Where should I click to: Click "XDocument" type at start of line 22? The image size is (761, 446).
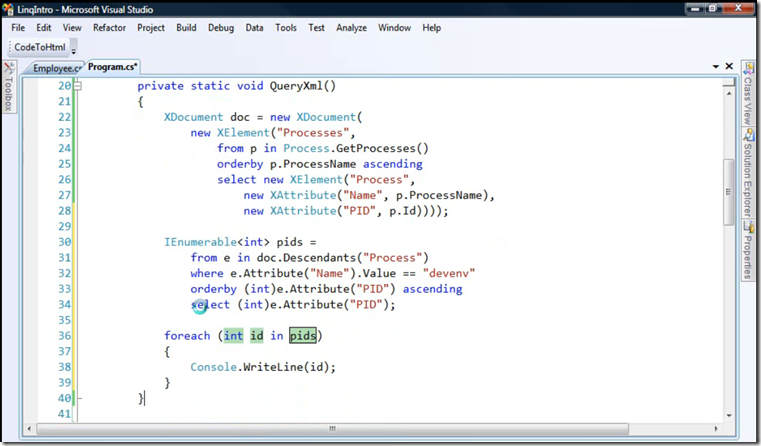pos(193,117)
